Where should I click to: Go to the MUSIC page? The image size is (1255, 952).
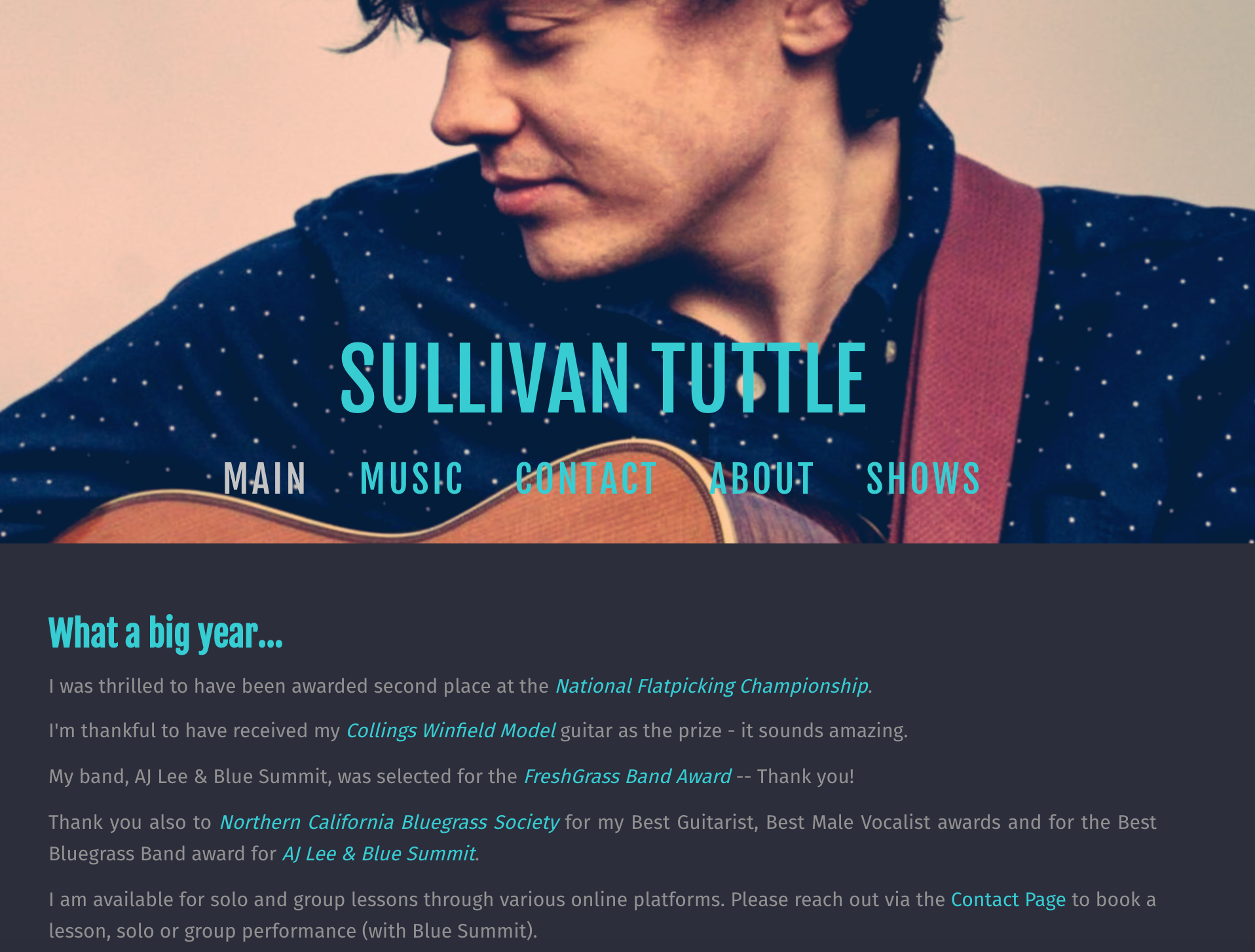[411, 478]
